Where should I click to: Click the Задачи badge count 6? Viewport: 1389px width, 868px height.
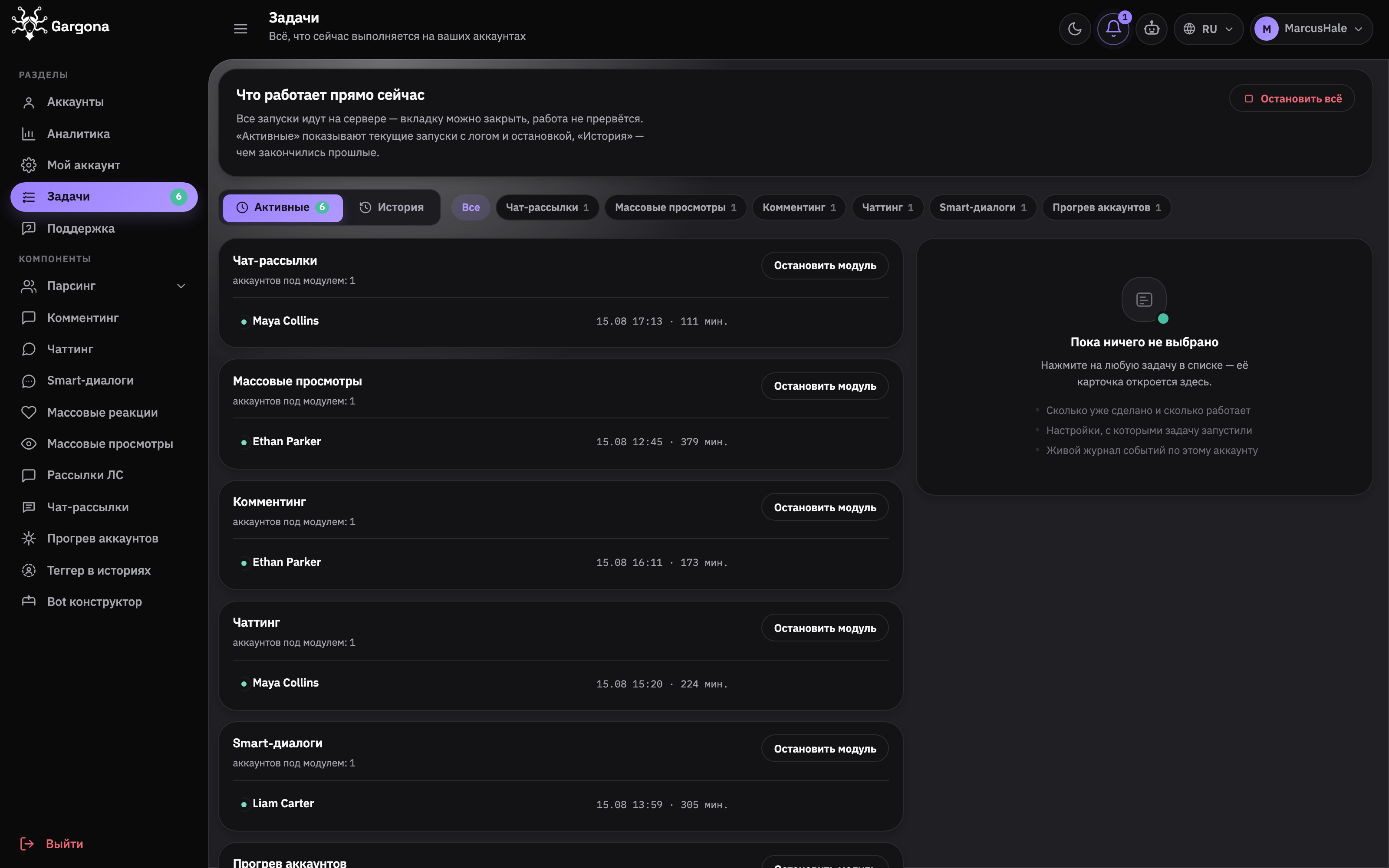pos(178,197)
